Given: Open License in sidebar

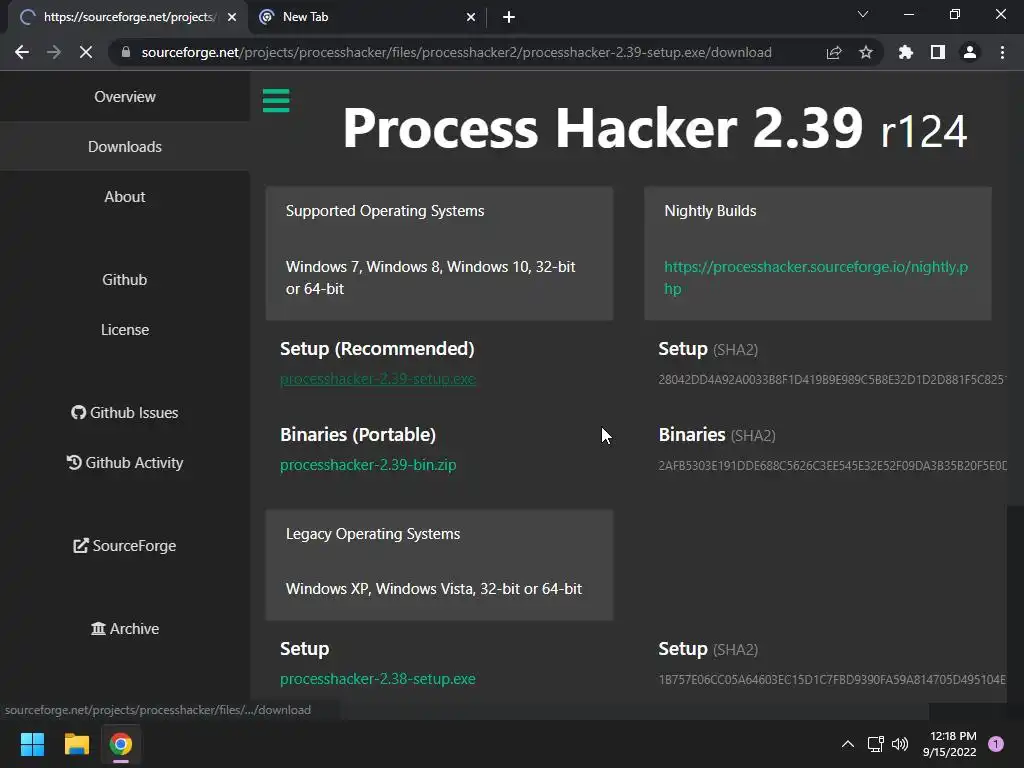Looking at the screenshot, I should pos(125,330).
